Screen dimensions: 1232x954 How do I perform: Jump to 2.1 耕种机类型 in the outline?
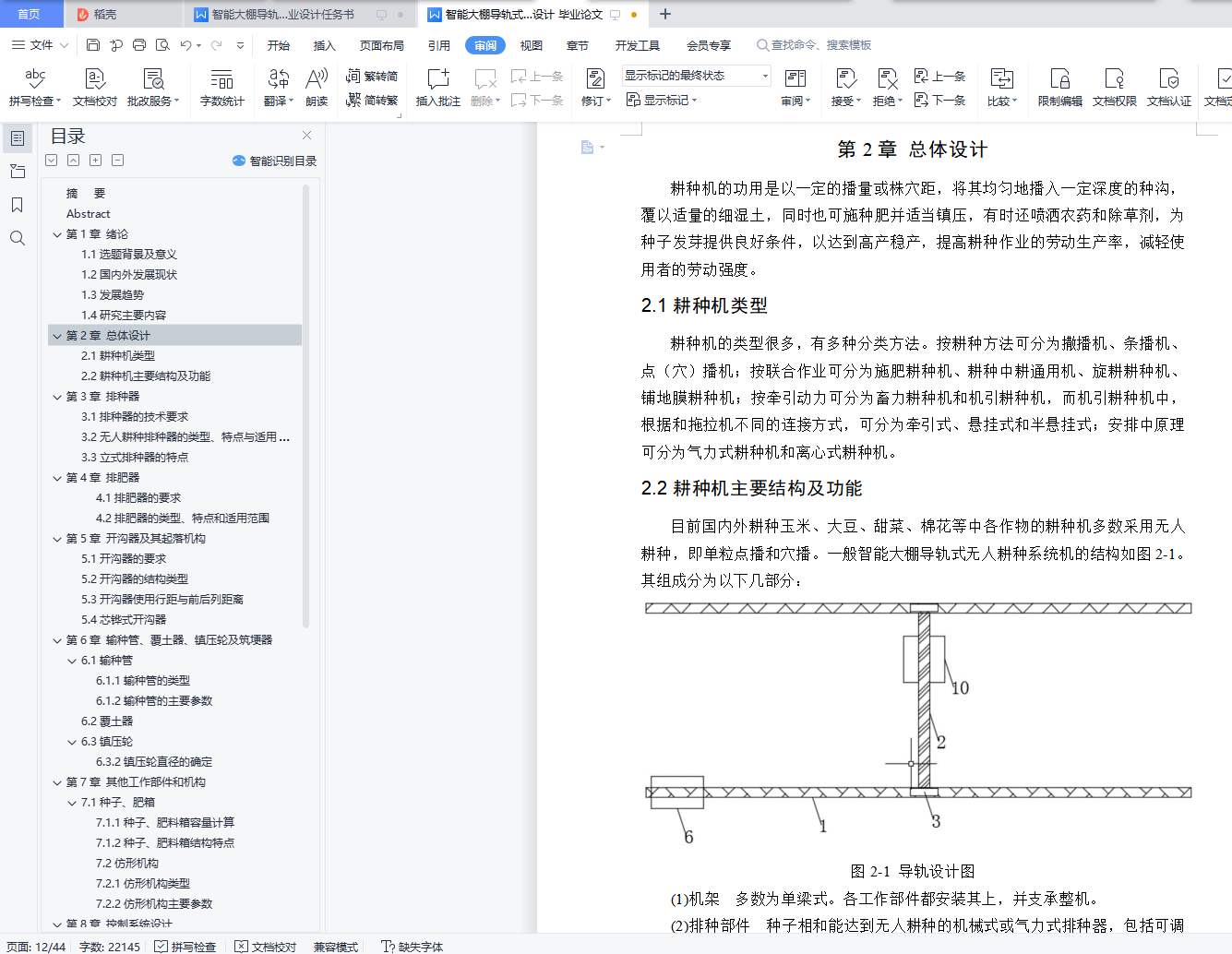click(x=118, y=356)
